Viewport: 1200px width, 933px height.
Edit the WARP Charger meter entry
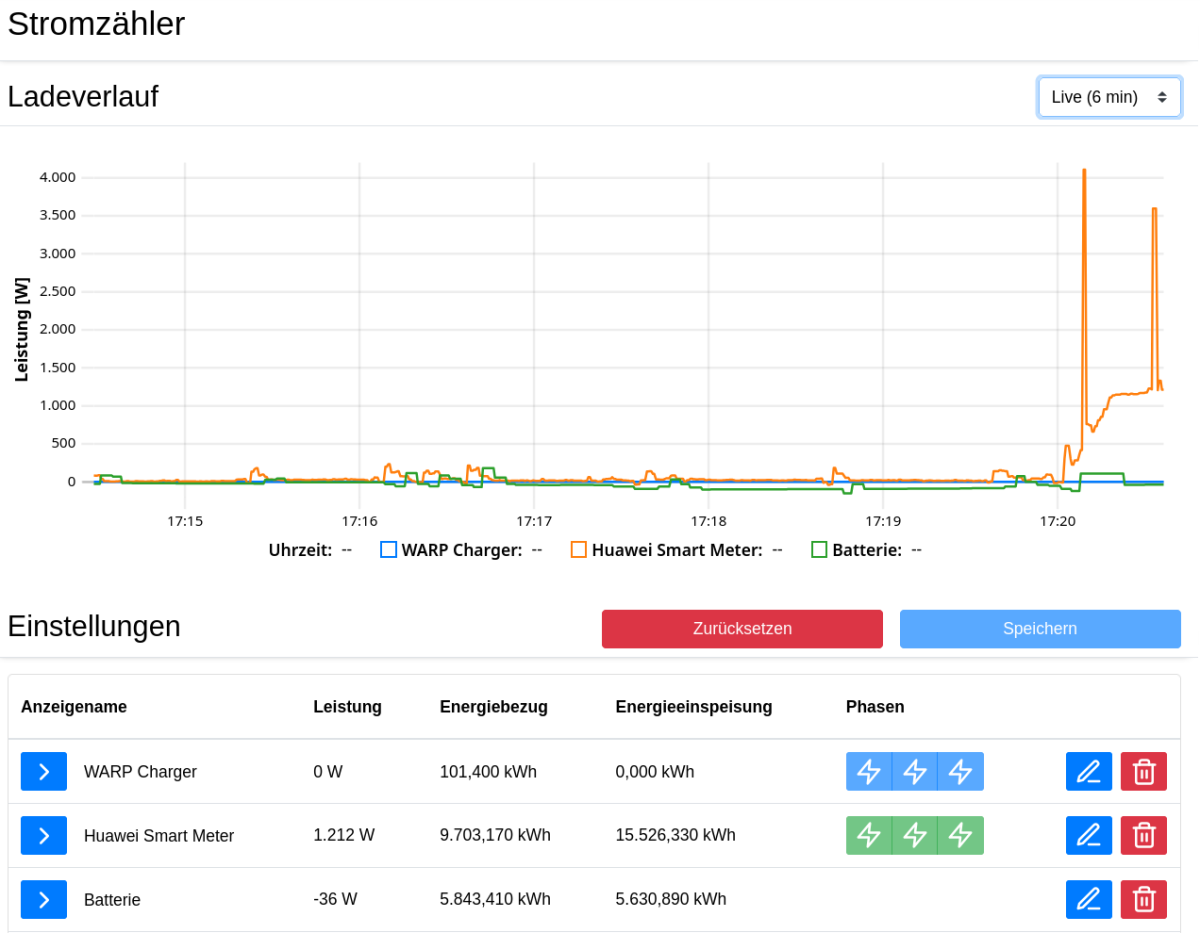point(1088,771)
